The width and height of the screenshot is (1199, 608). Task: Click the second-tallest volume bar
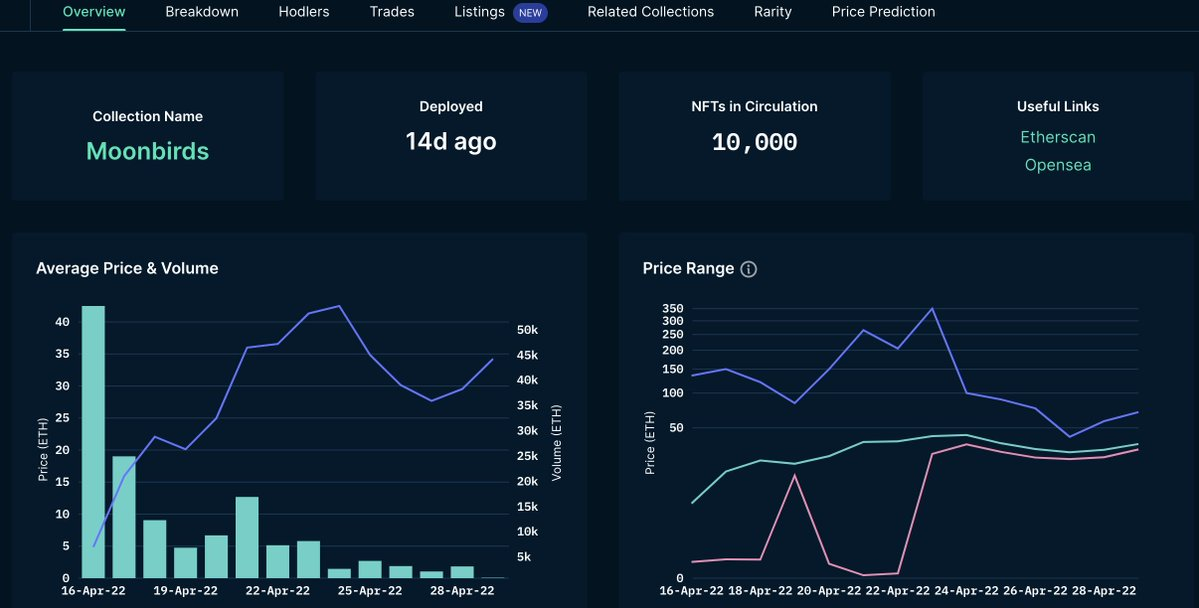tap(124, 516)
